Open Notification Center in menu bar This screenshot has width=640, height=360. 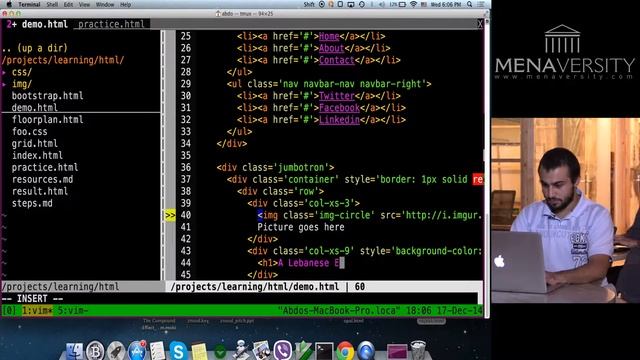481,4
